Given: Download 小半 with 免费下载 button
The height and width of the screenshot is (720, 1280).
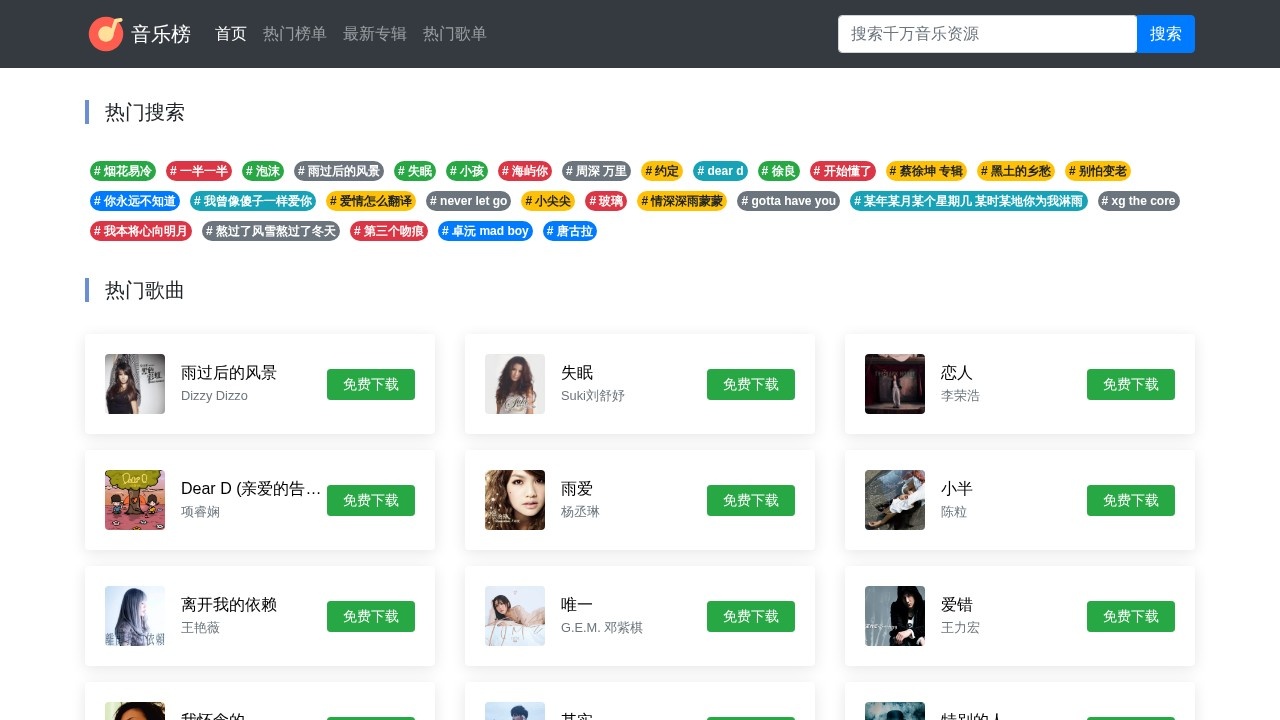Looking at the screenshot, I should coord(1130,500).
